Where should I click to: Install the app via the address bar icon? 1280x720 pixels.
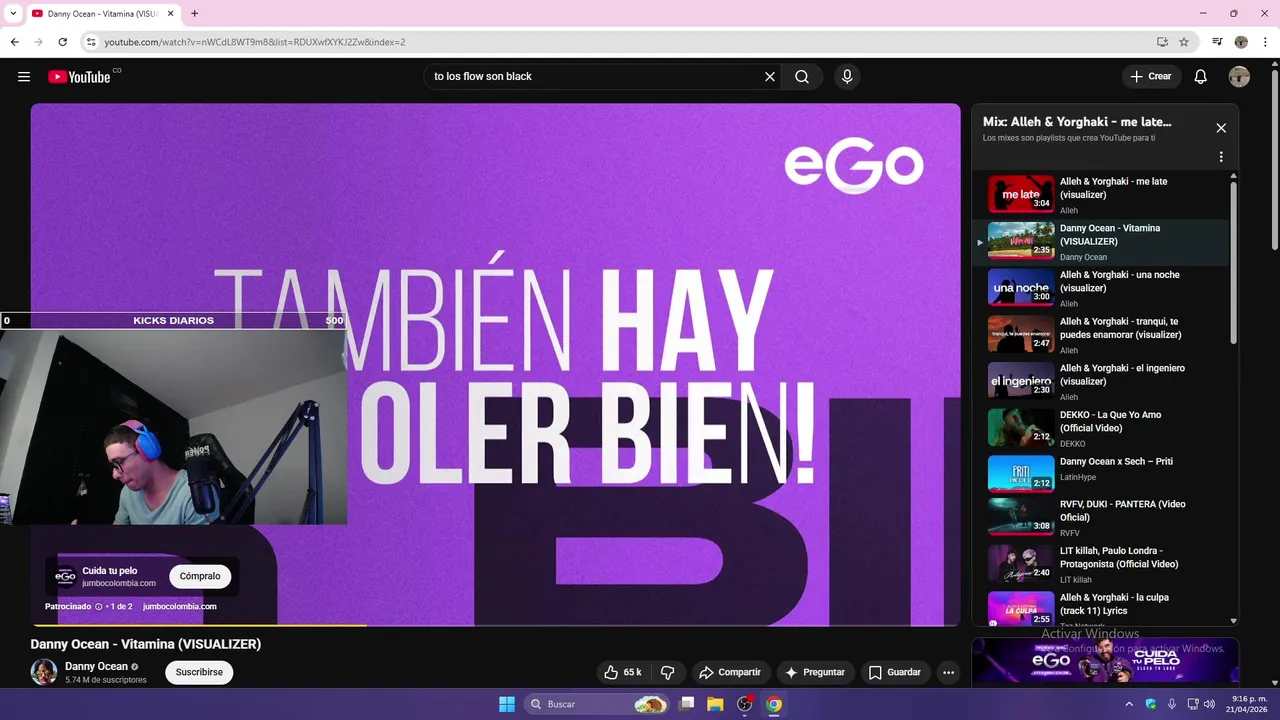point(1162,42)
